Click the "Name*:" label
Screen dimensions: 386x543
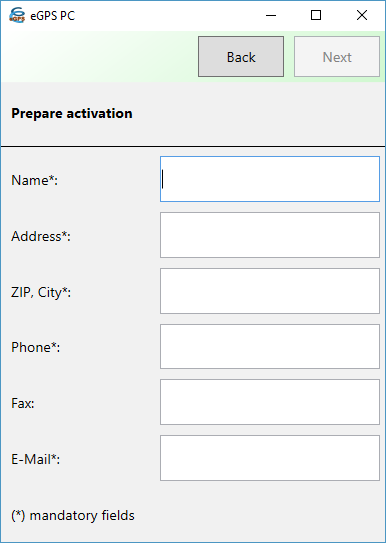click(35, 180)
